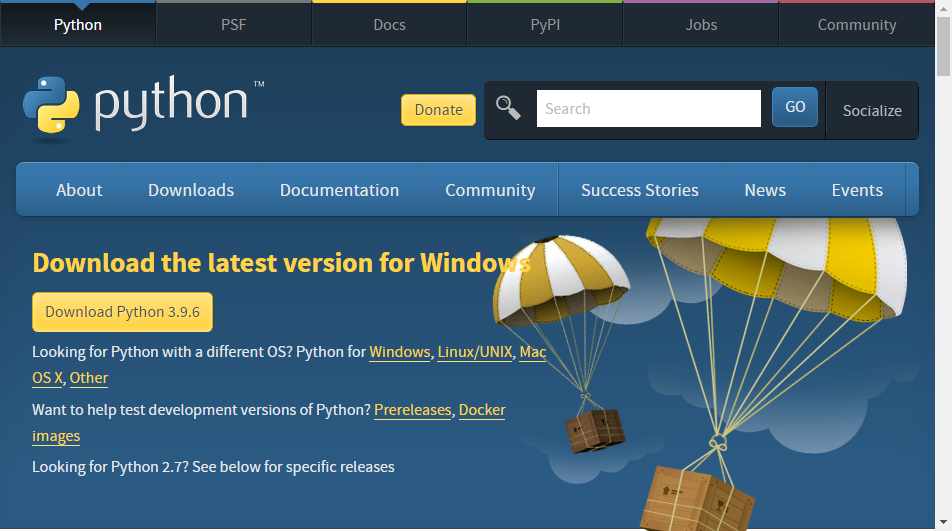The height and width of the screenshot is (531, 952).
Task: Follow the Windows download link
Action: click(x=400, y=352)
